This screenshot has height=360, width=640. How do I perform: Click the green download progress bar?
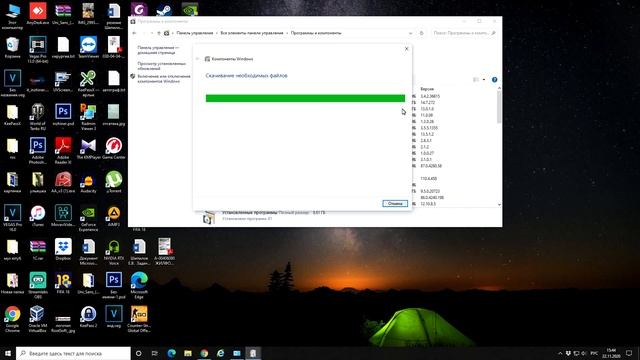pos(305,98)
